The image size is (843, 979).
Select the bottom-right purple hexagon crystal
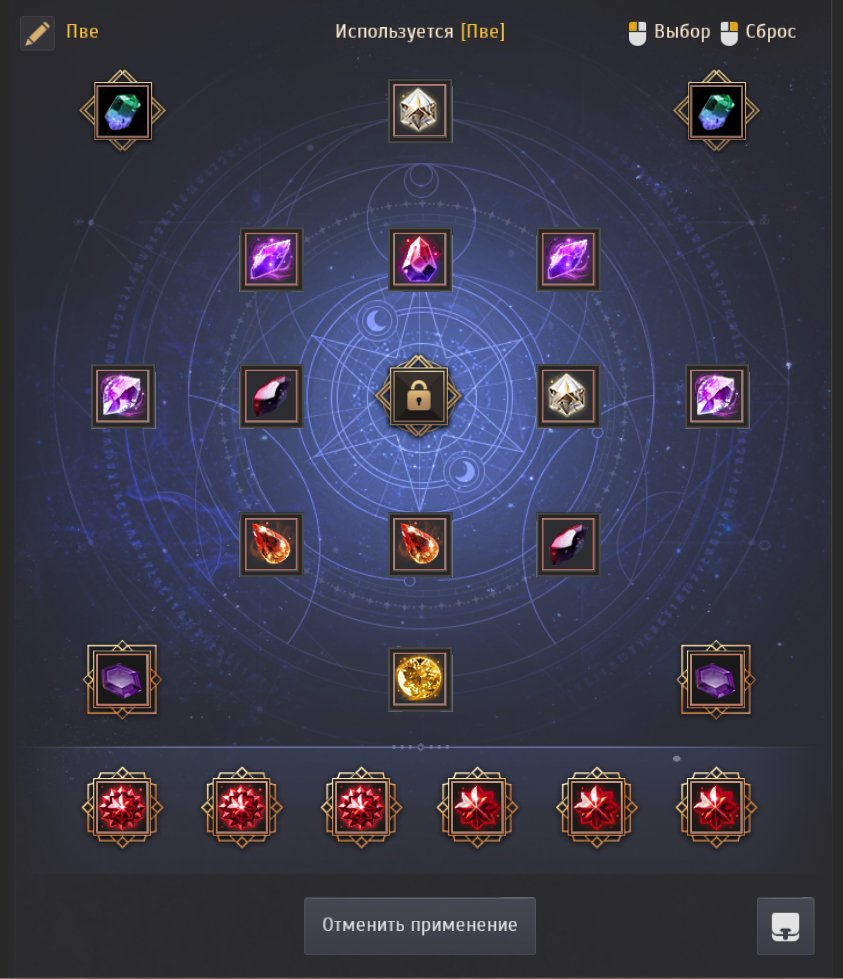pos(716,679)
